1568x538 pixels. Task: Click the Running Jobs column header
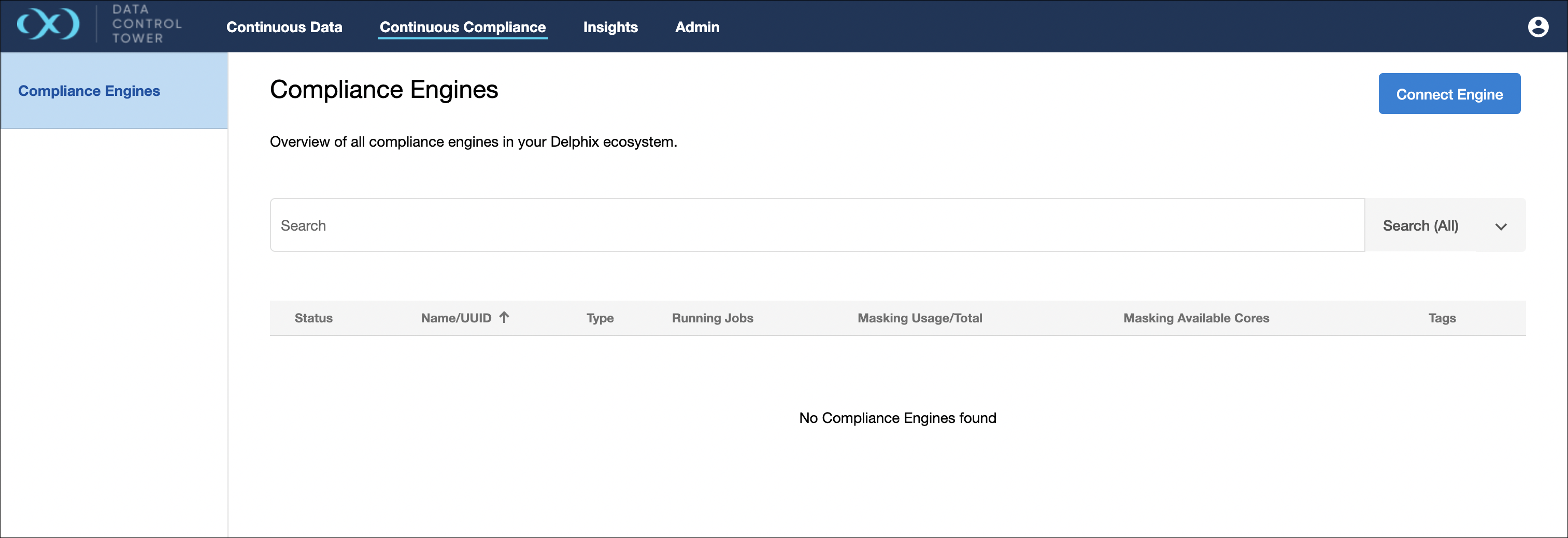pyautogui.click(x=712, y=318)
